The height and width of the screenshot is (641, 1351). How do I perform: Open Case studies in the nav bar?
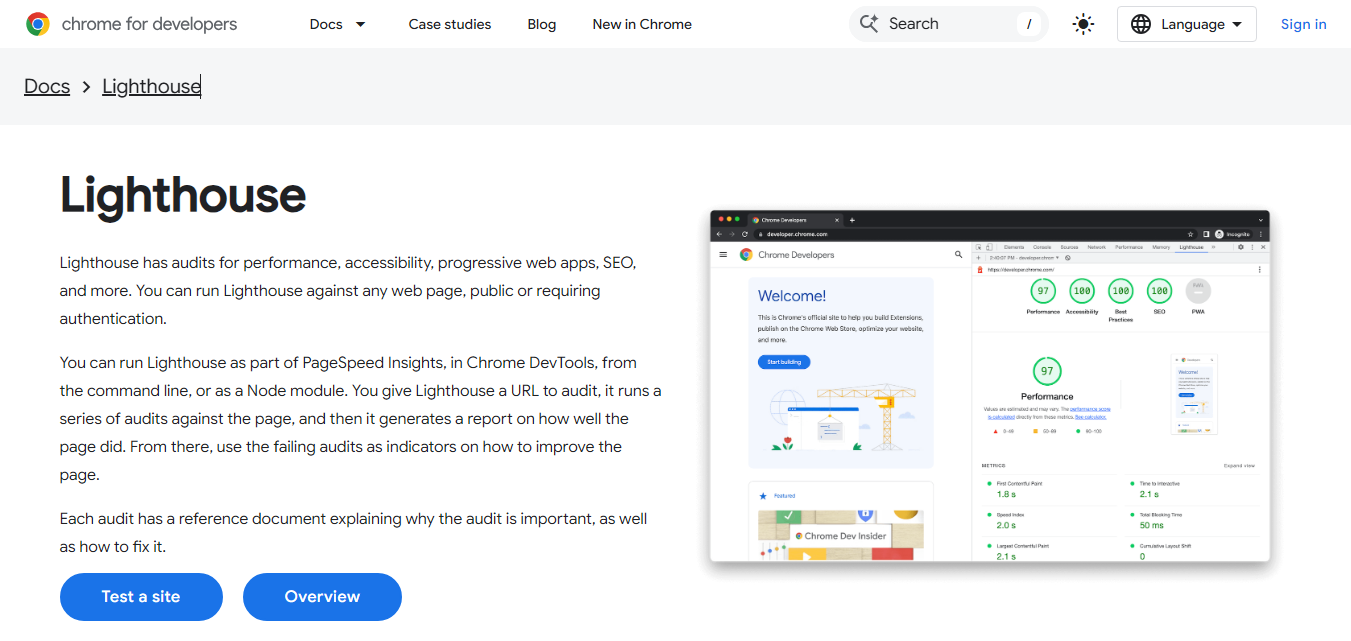450,24
